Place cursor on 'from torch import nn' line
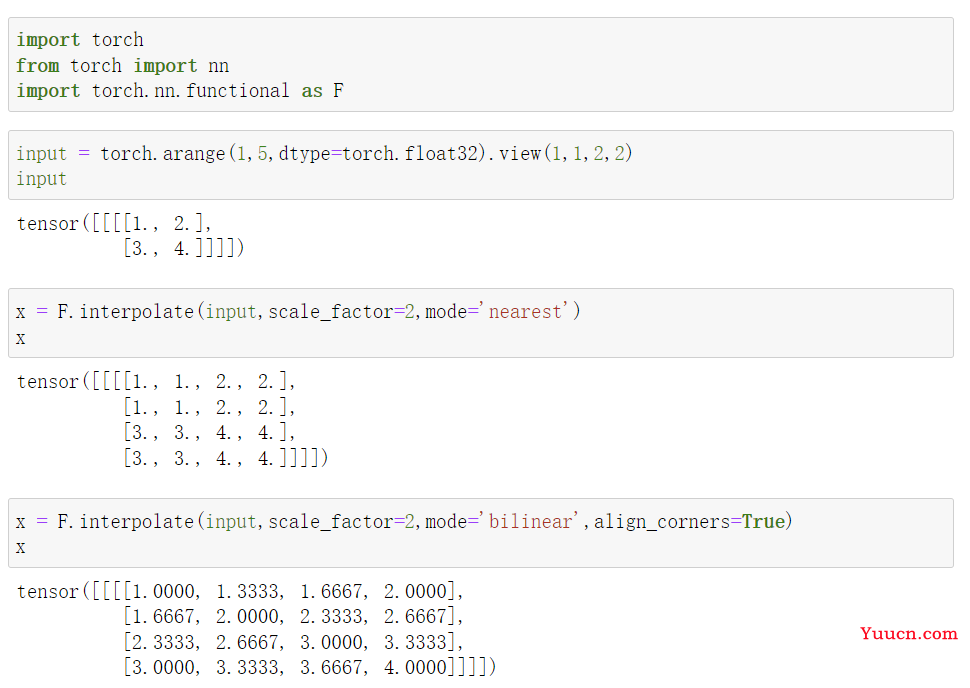The image size is (970, 688). click(122, 66)
